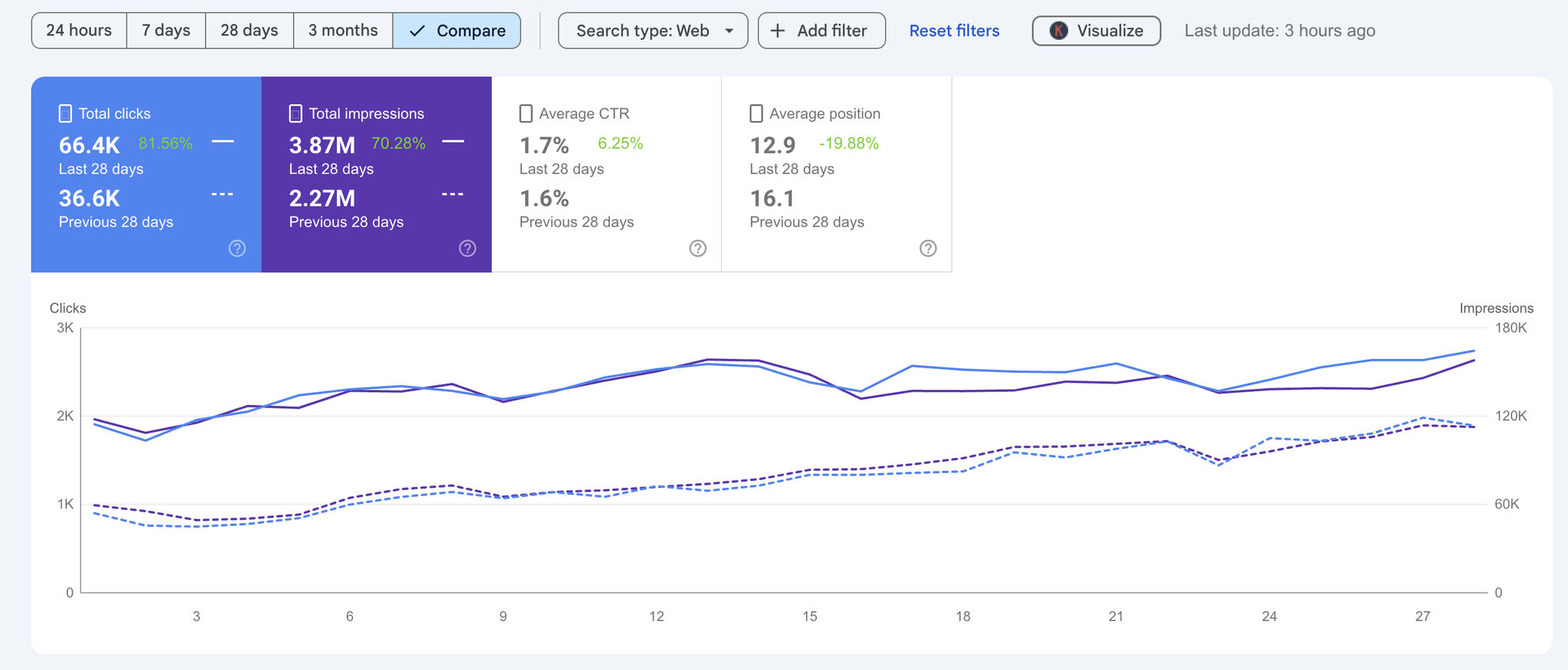The height and width of the screenshot is (670, 1568).
Task: Click the Reset filters link
Action: 954,31
